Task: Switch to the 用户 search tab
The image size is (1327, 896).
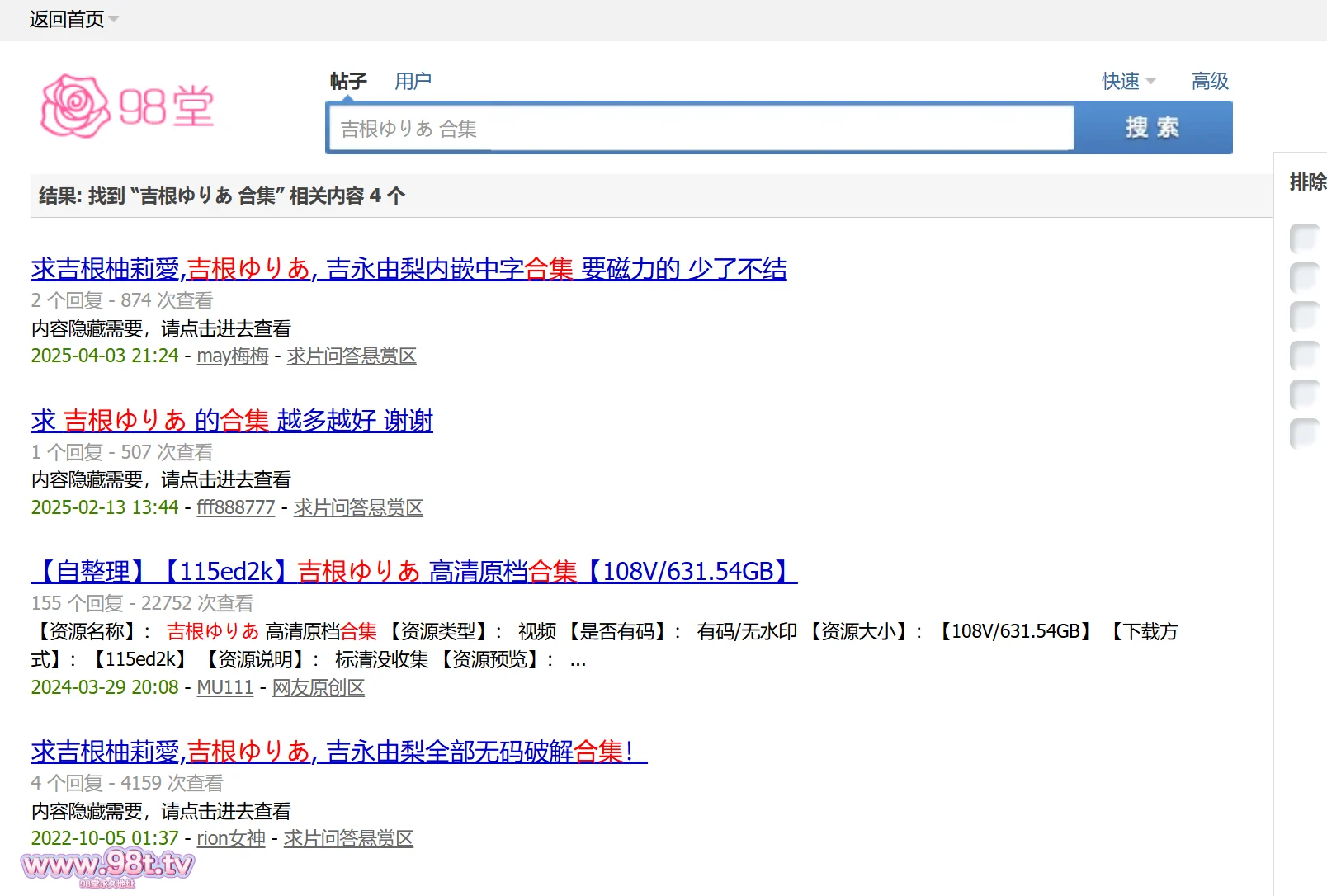Action: 413,81
